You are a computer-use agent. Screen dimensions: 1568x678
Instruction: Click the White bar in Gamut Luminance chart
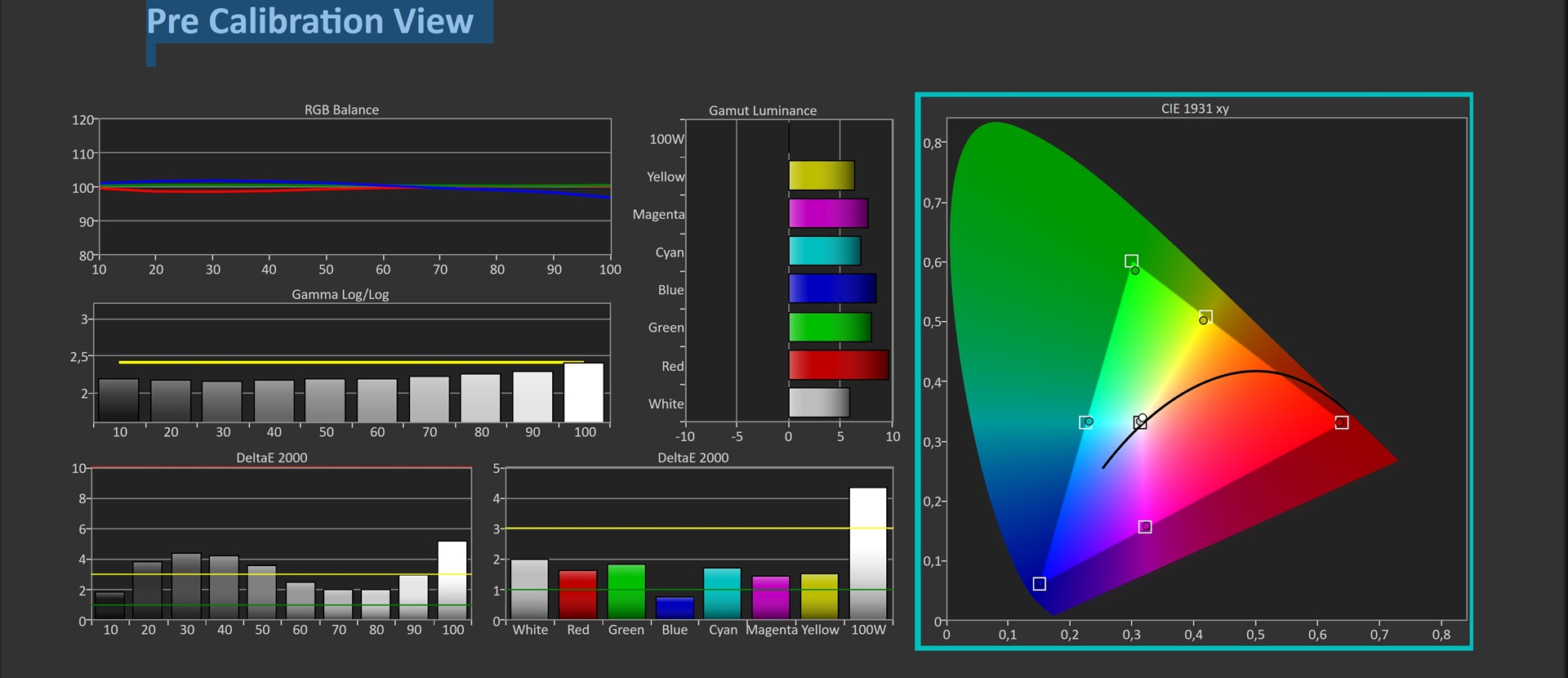coord(818,403)
